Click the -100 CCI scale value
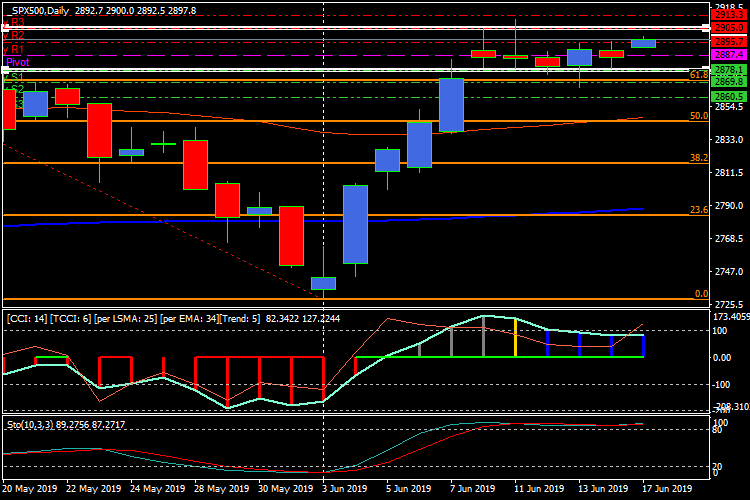 click(x=721, y=385)
